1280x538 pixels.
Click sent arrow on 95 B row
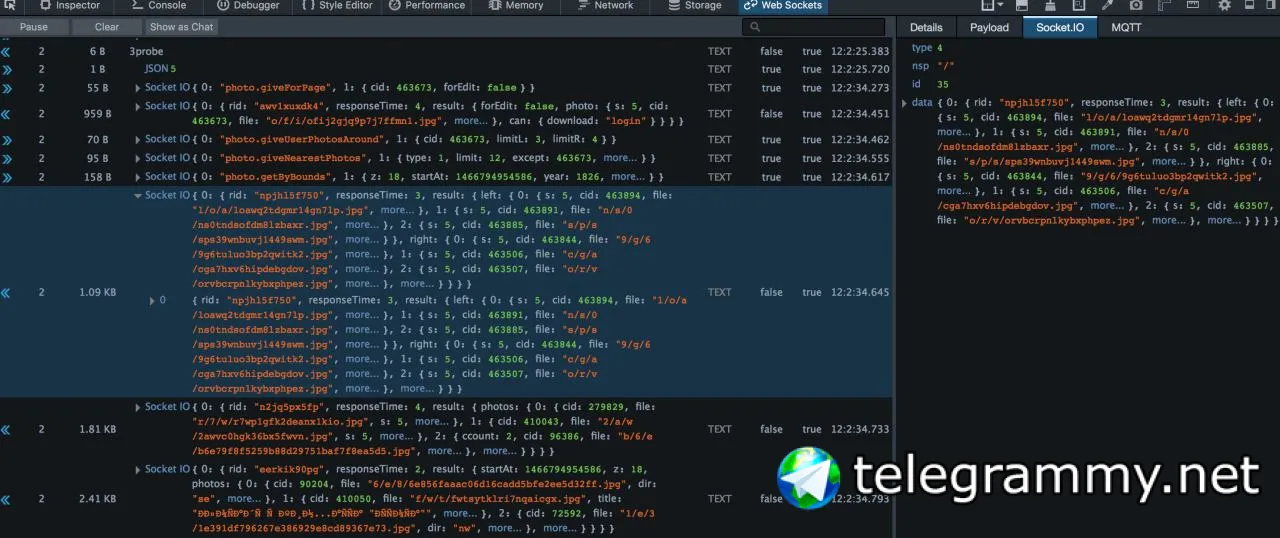pyautogui.click(x=6, y=158)
